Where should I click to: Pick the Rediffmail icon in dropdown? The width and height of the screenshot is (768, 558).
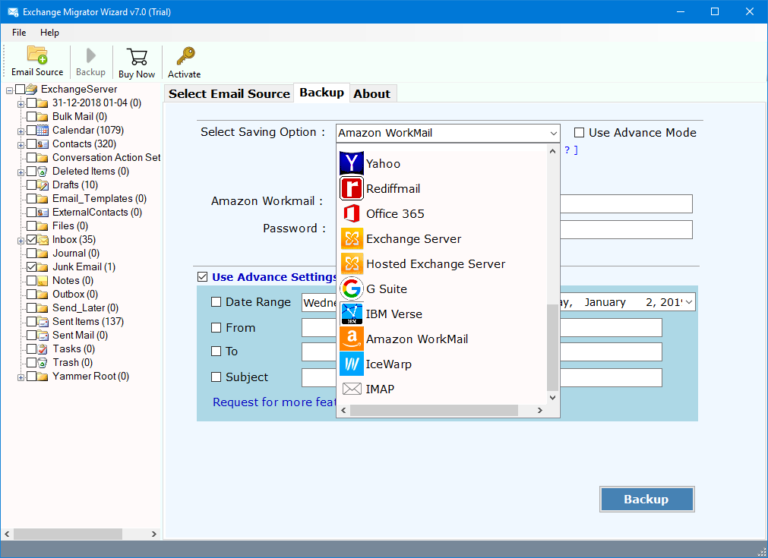(x=351, y=188)
